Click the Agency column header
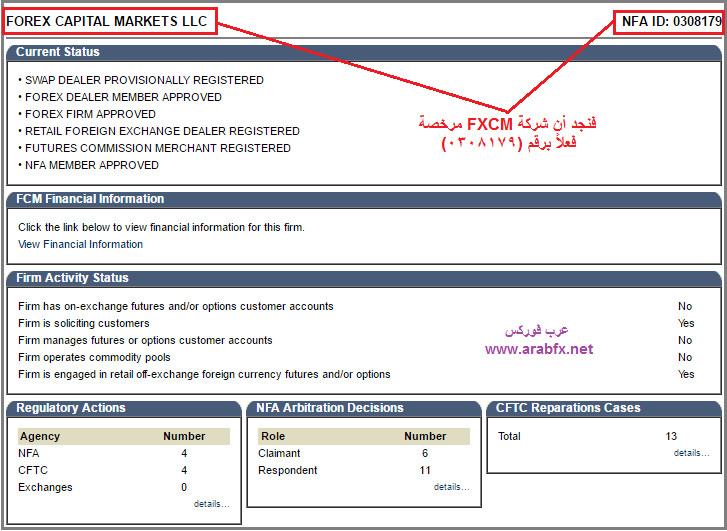 (40, 436)
